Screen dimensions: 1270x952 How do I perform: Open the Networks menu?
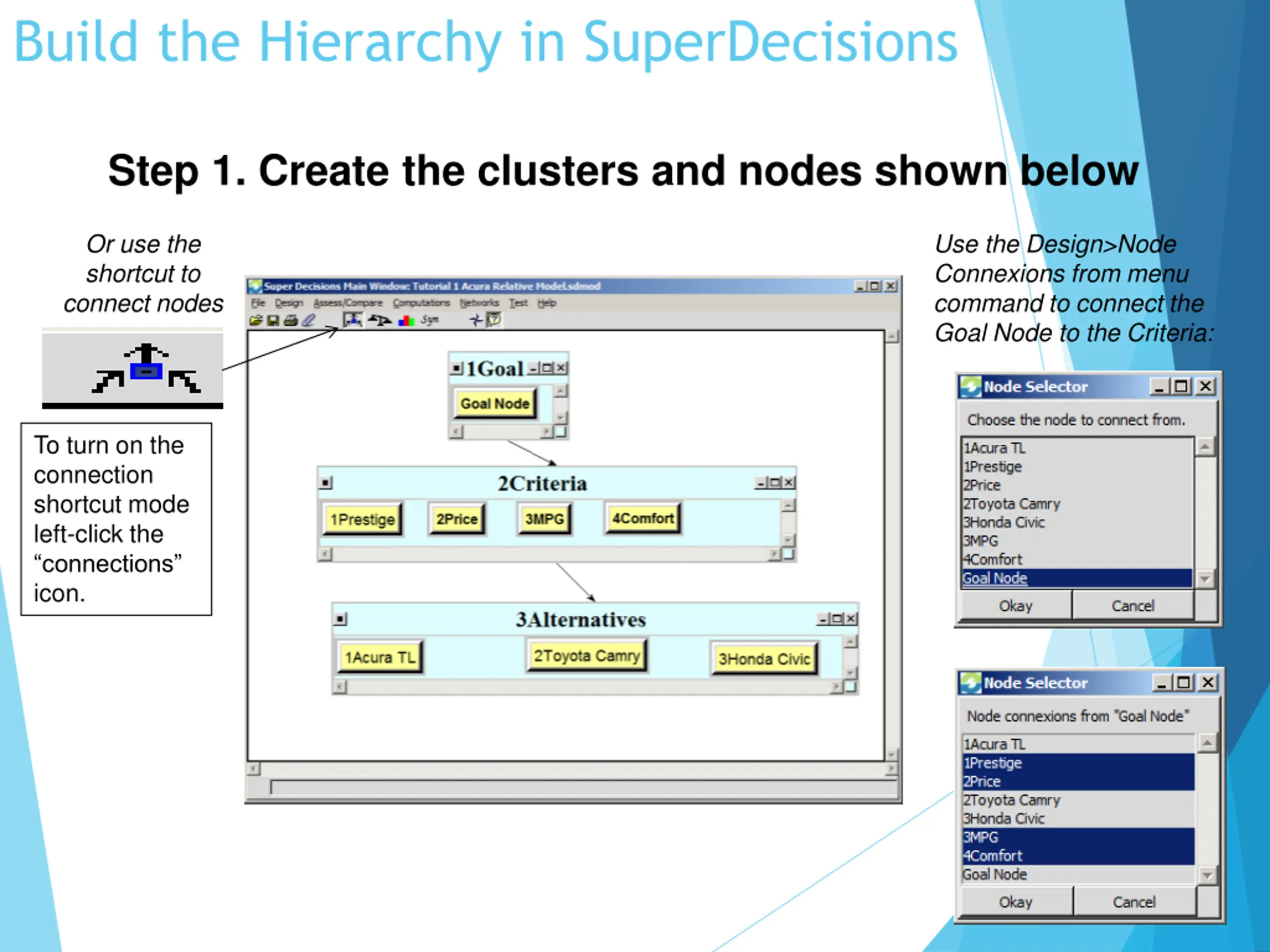coord(479,302)
